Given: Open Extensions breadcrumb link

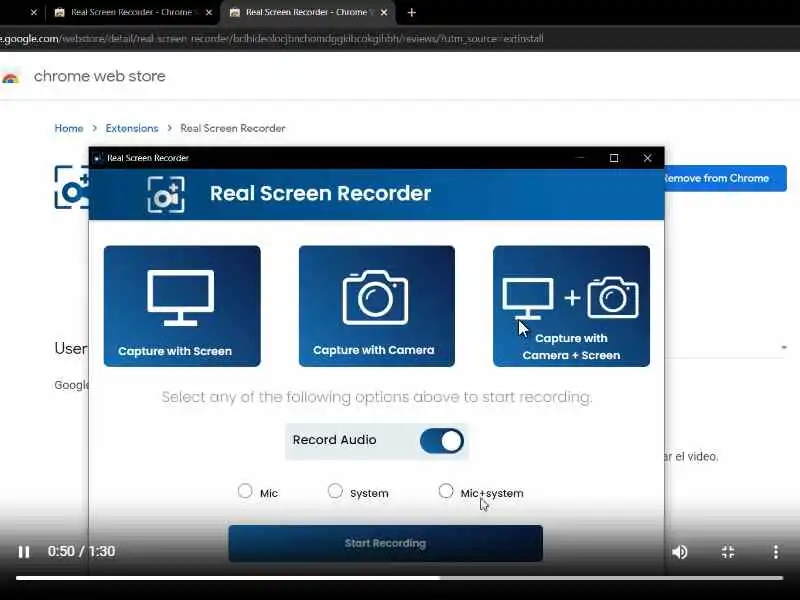Looking at the screenshot, I should [x=132, y=128].
